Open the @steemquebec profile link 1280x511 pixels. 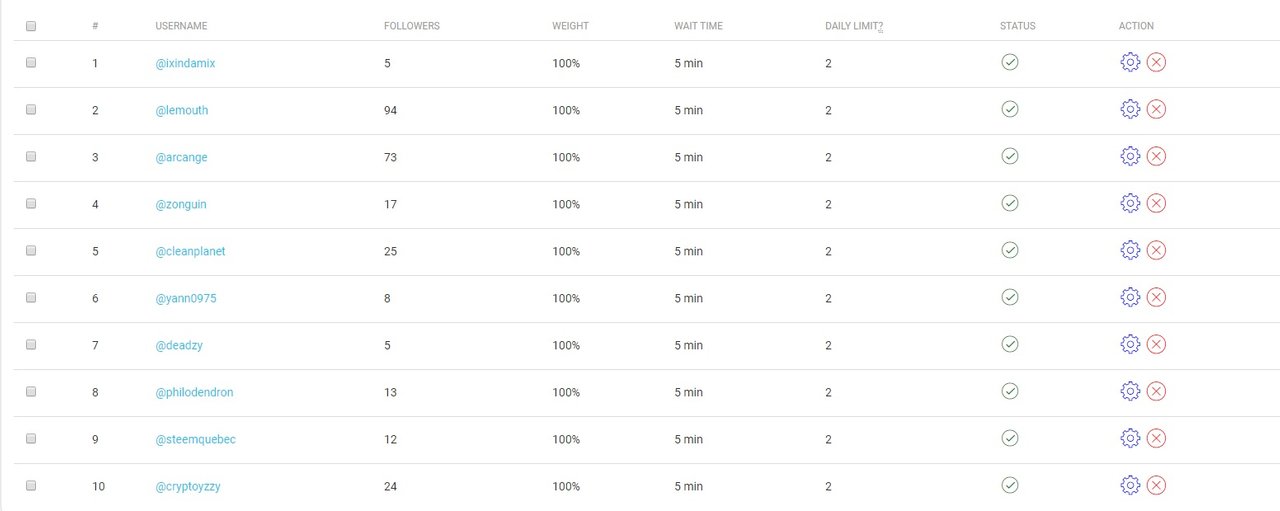[x=195, y=439]
